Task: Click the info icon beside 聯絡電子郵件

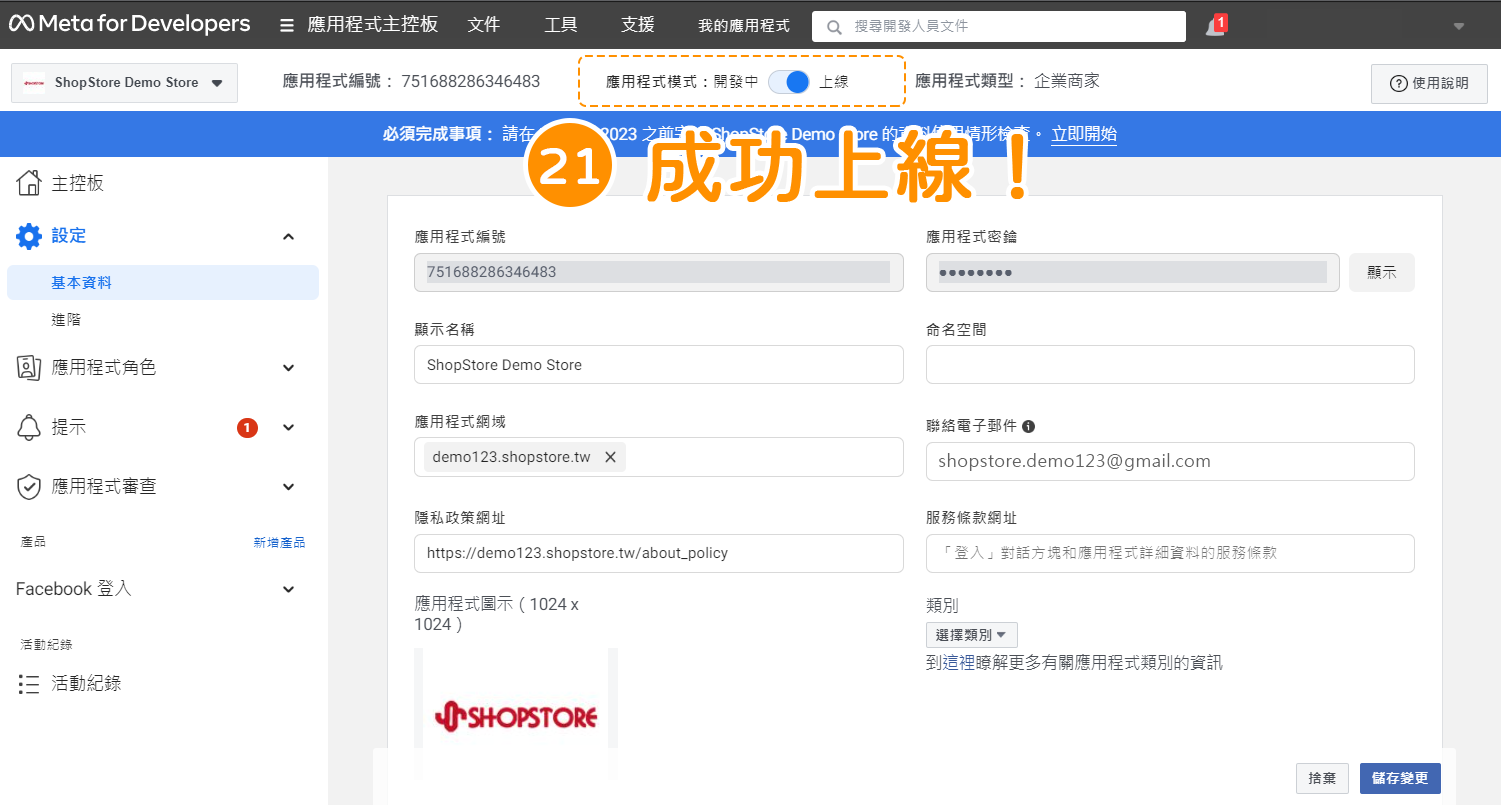Action: 1029,426
